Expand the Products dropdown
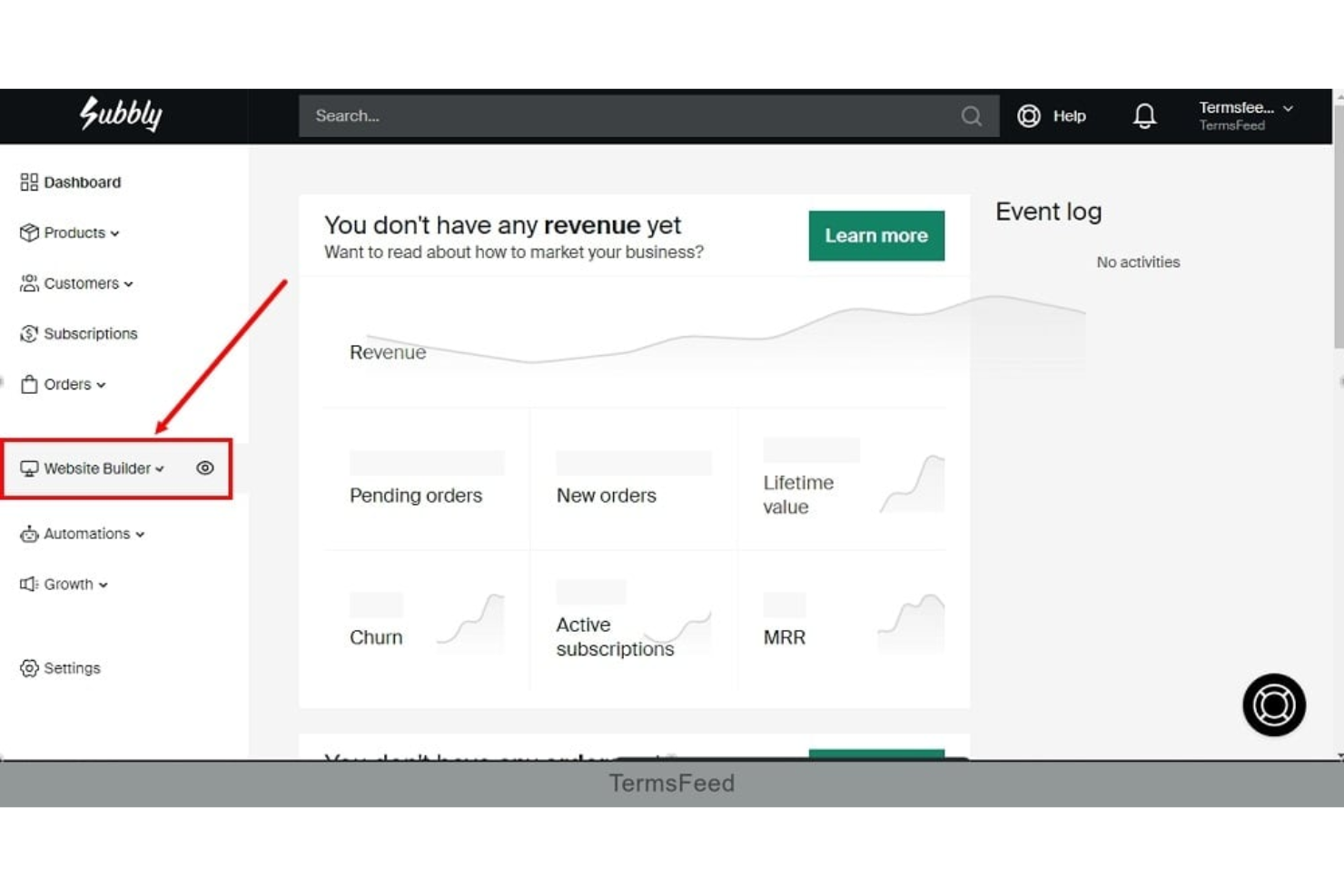The height and width of the screenshot is (896, 1344). click(114, 233)
